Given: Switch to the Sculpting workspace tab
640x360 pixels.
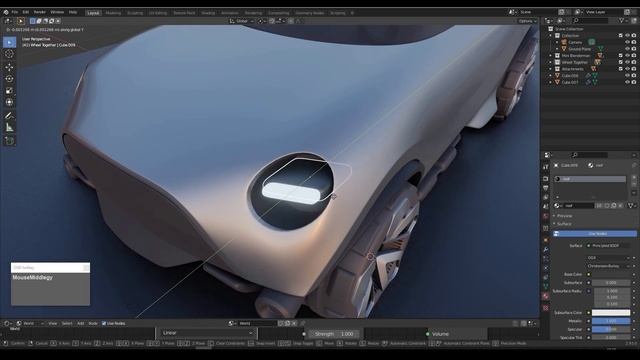Looking at the screenshot, I should coord(135,13).
